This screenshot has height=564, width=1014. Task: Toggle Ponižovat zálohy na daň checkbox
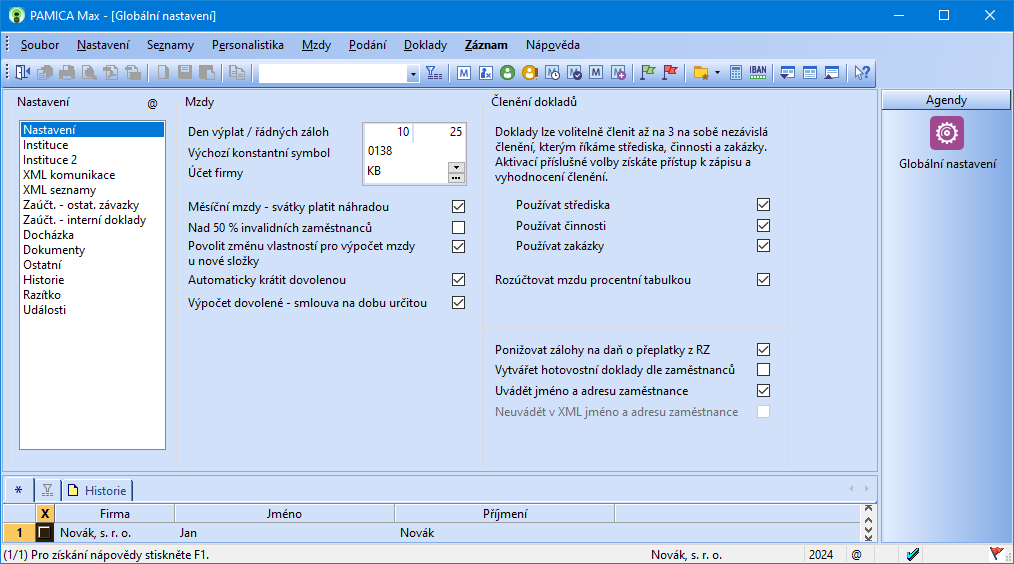point(764,349)
